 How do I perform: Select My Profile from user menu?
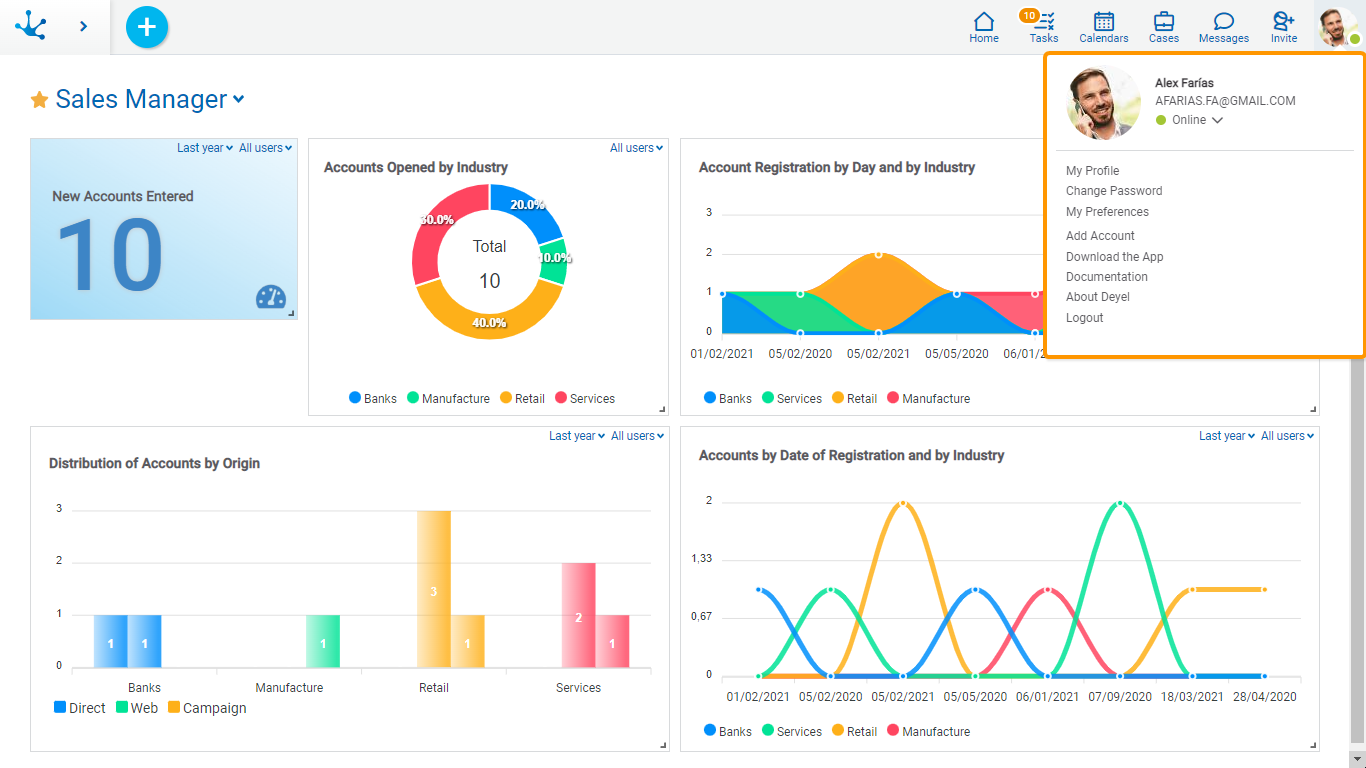point(1092,171)
